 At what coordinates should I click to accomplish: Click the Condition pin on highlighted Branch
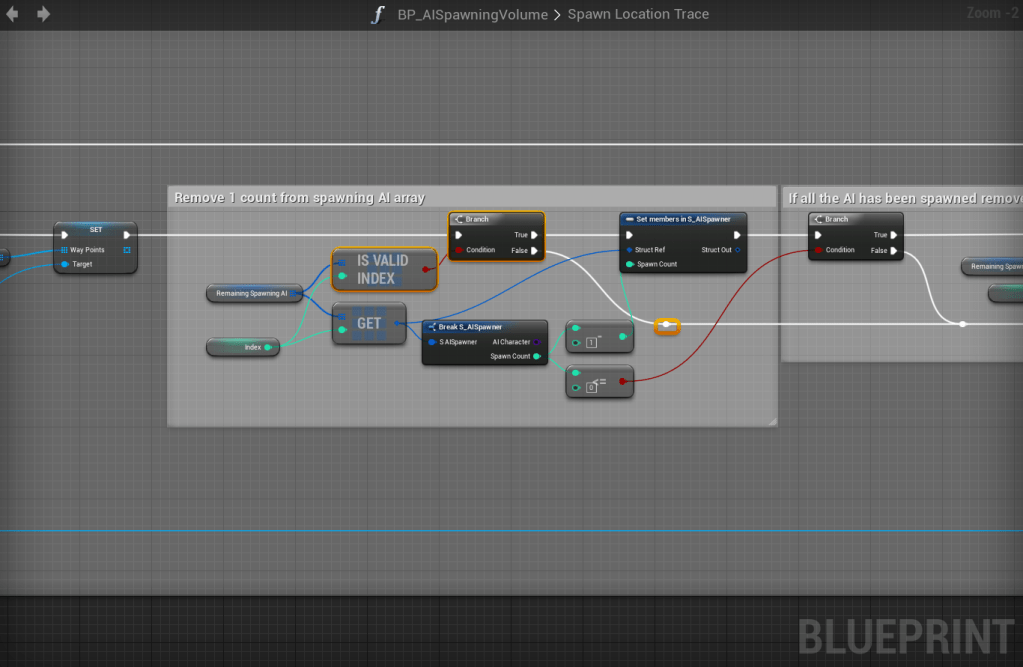pos(459,250)
